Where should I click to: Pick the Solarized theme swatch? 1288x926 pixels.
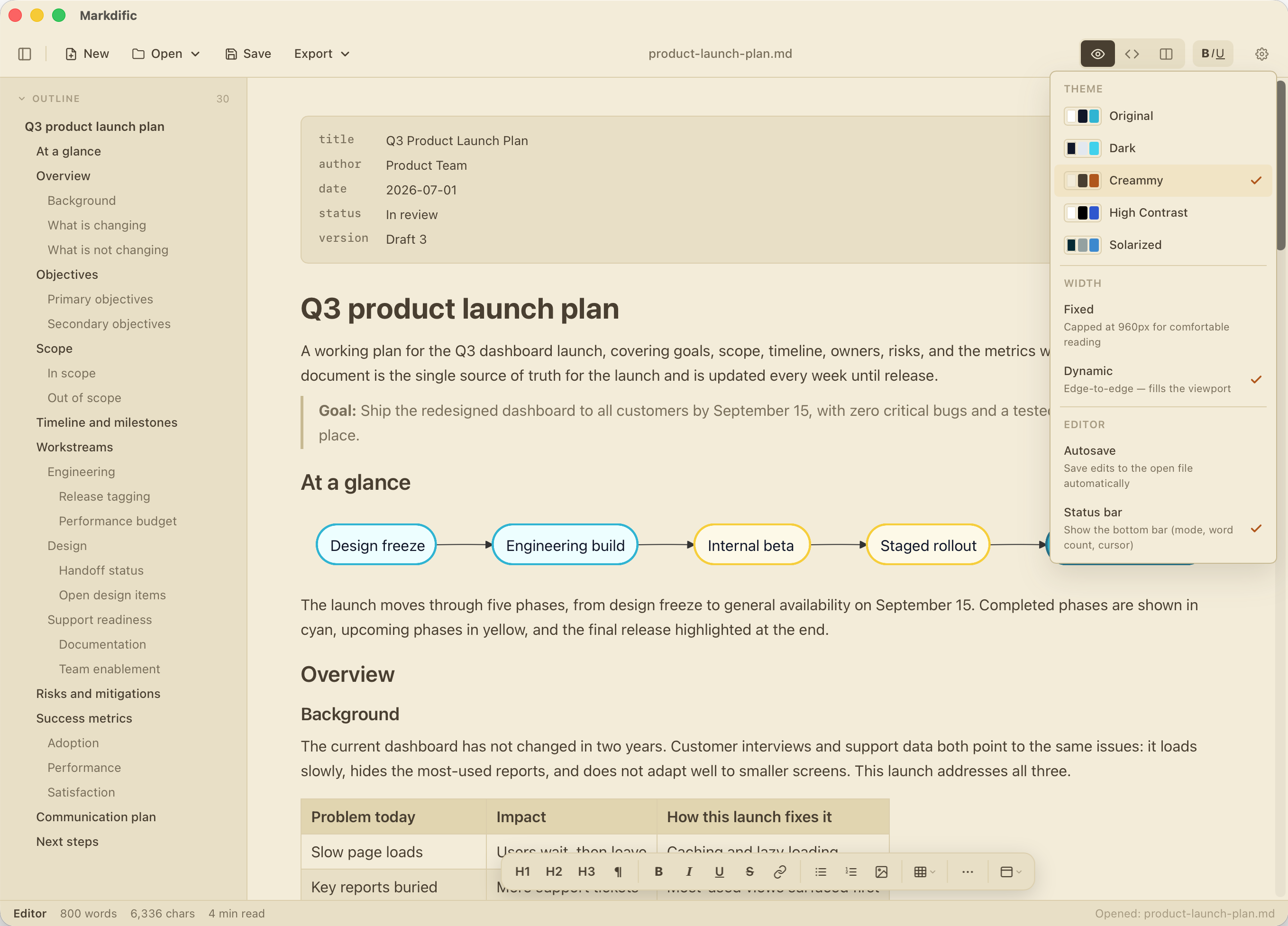(1082, 245)
